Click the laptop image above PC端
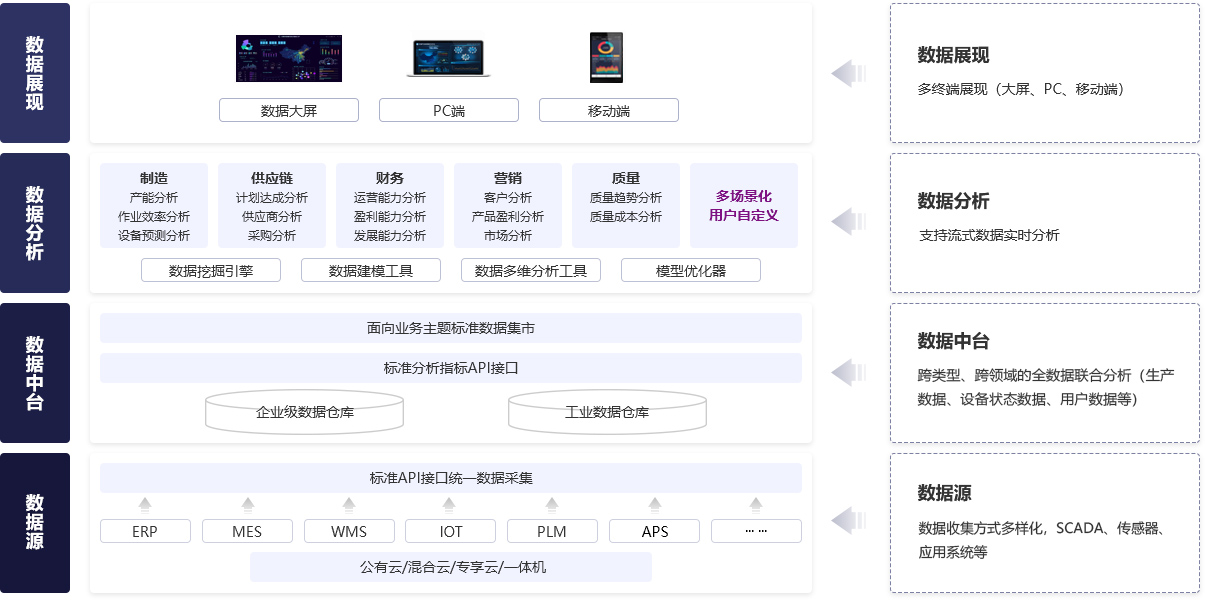The height and width of the screenshot is (600, 1205). tap(449, 59)
